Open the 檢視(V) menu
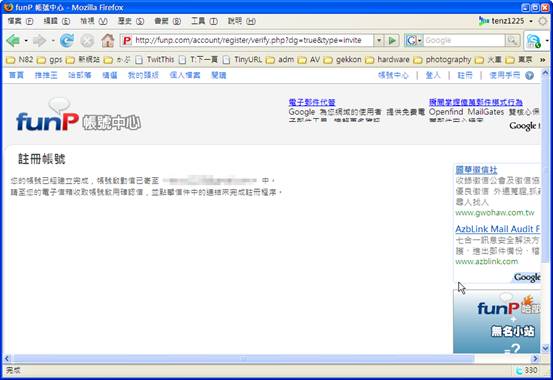This screenshot has height=380, width=553. (x=93, y=21)
